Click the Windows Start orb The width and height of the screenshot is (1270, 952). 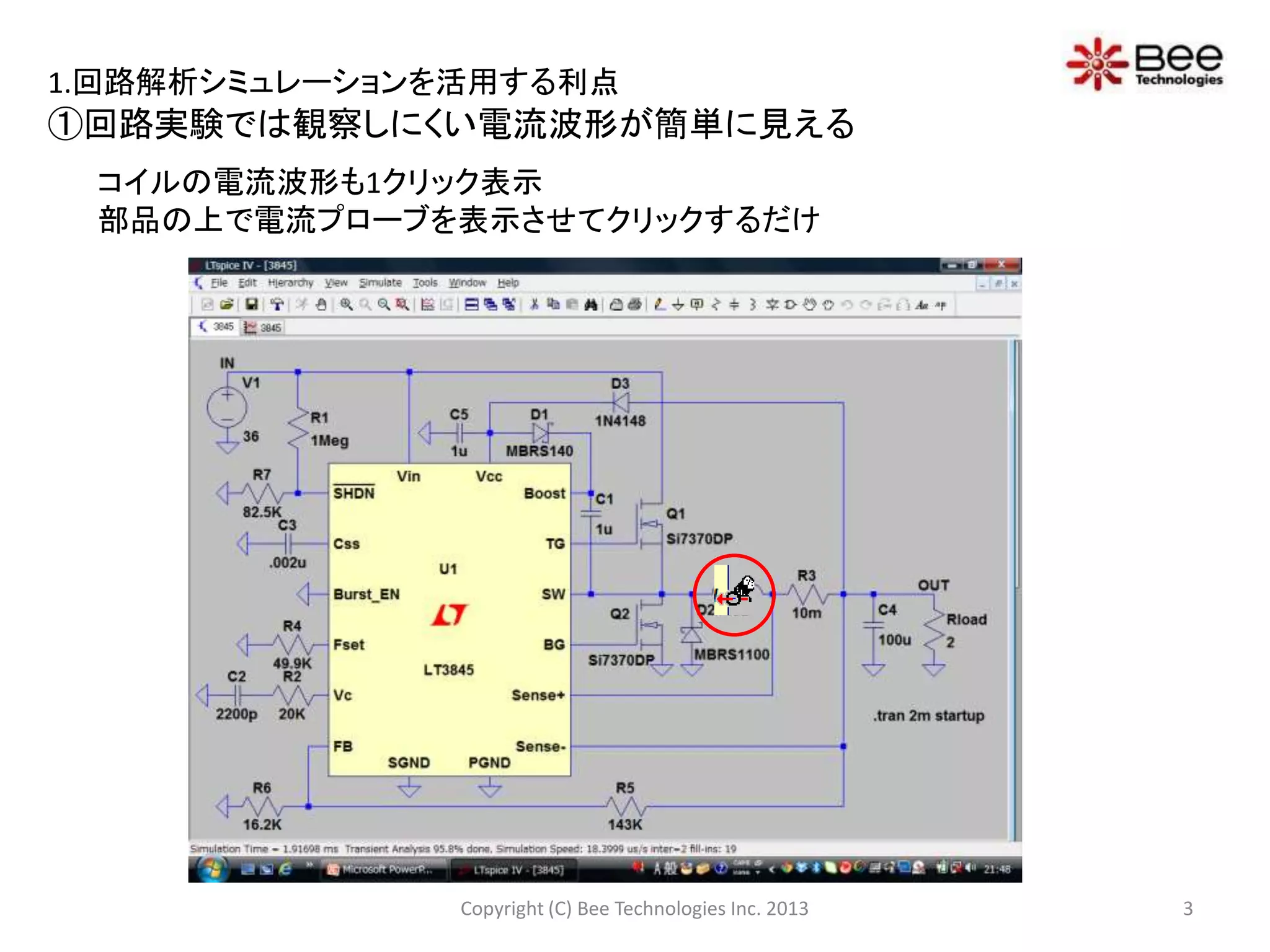pos(211,868)
